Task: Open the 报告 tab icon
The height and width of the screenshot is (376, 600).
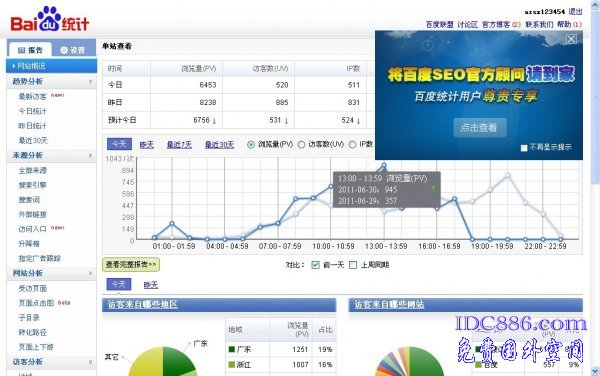Action: (21, 50)
